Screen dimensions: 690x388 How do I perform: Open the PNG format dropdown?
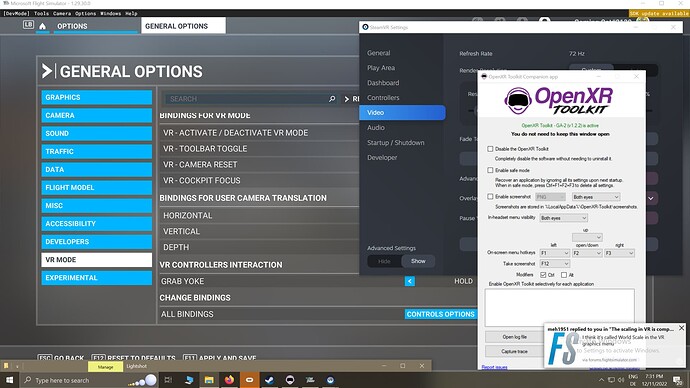point(551,197)
